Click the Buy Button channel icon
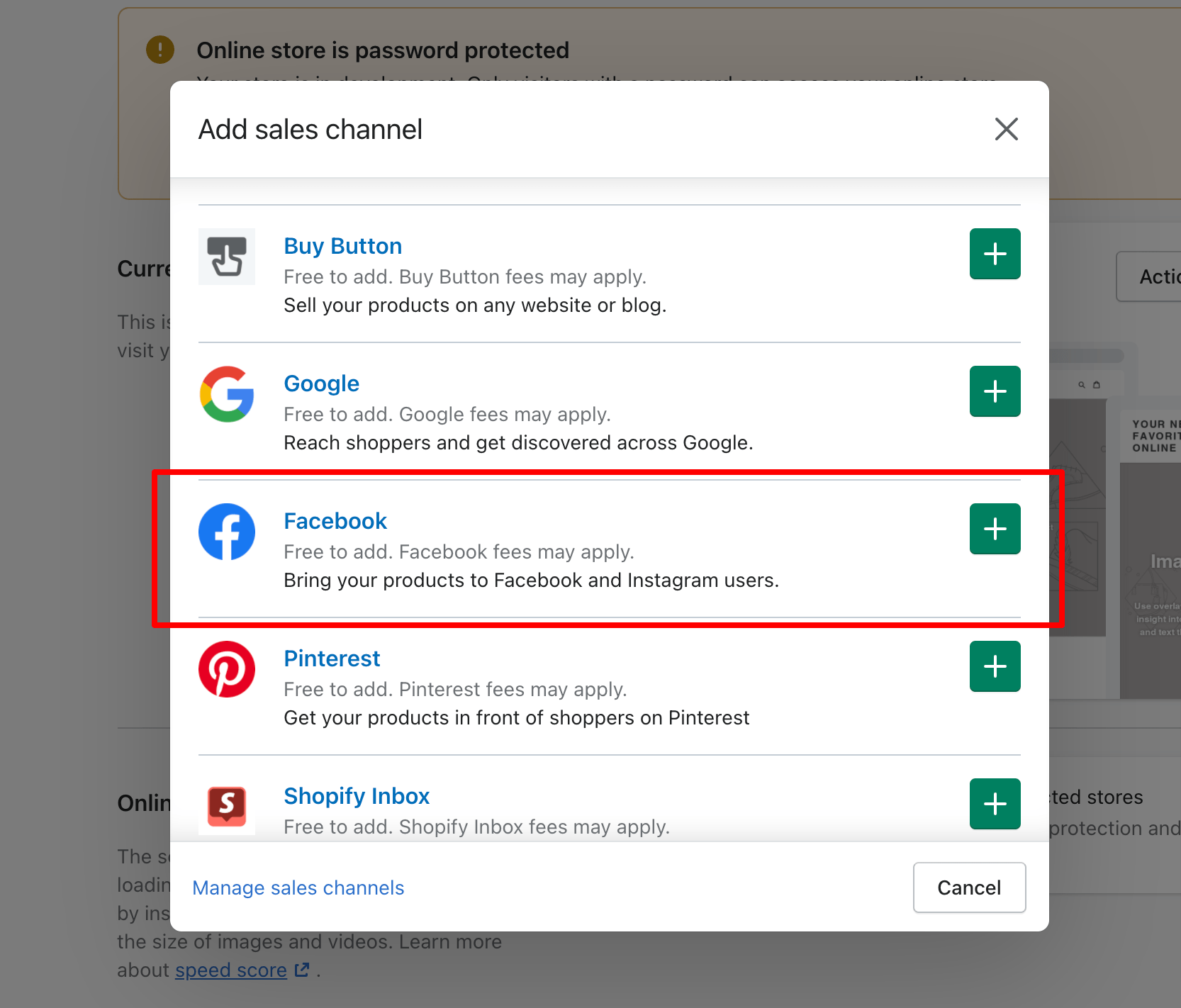The image size is (1181, 1008). pos(226,256)
